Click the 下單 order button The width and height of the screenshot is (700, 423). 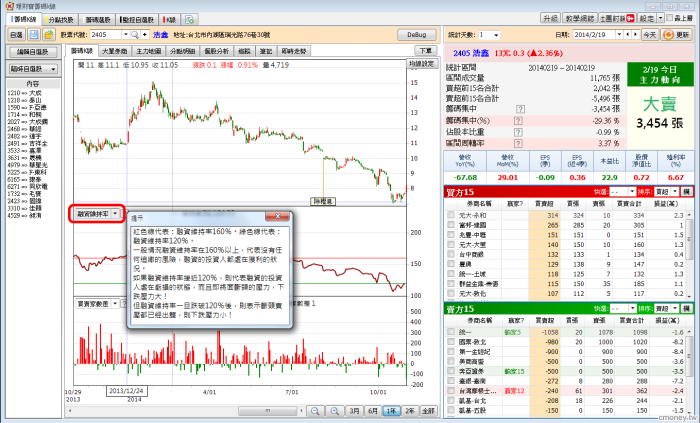pos(425,50)
